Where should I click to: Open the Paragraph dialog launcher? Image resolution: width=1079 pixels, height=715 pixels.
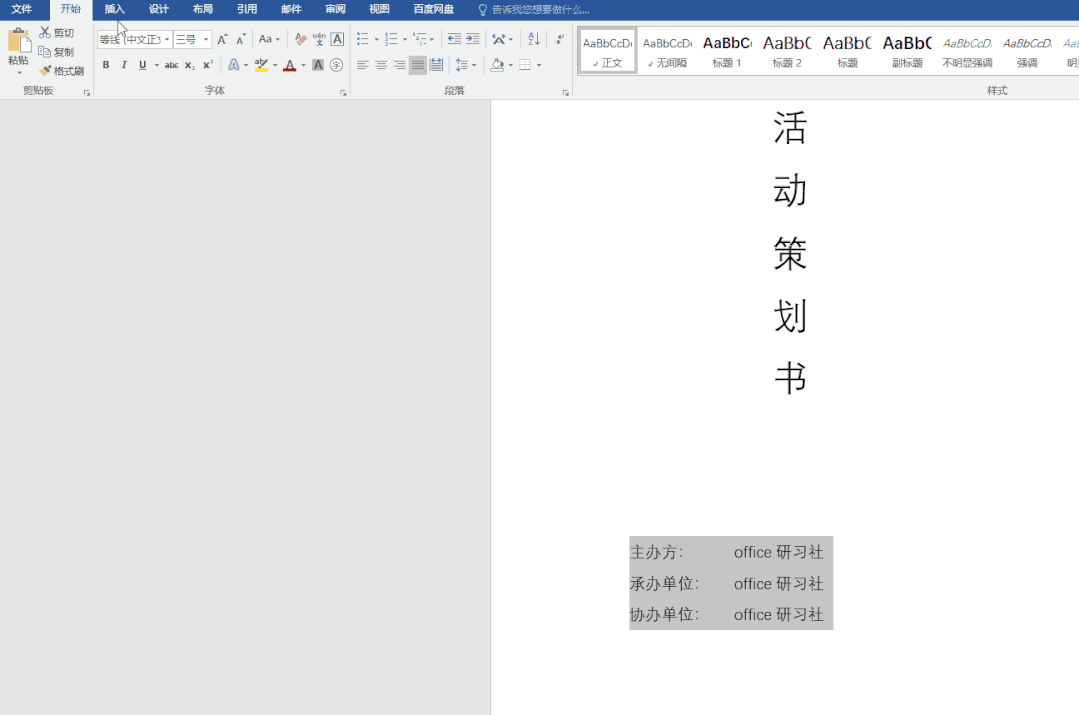565,92
